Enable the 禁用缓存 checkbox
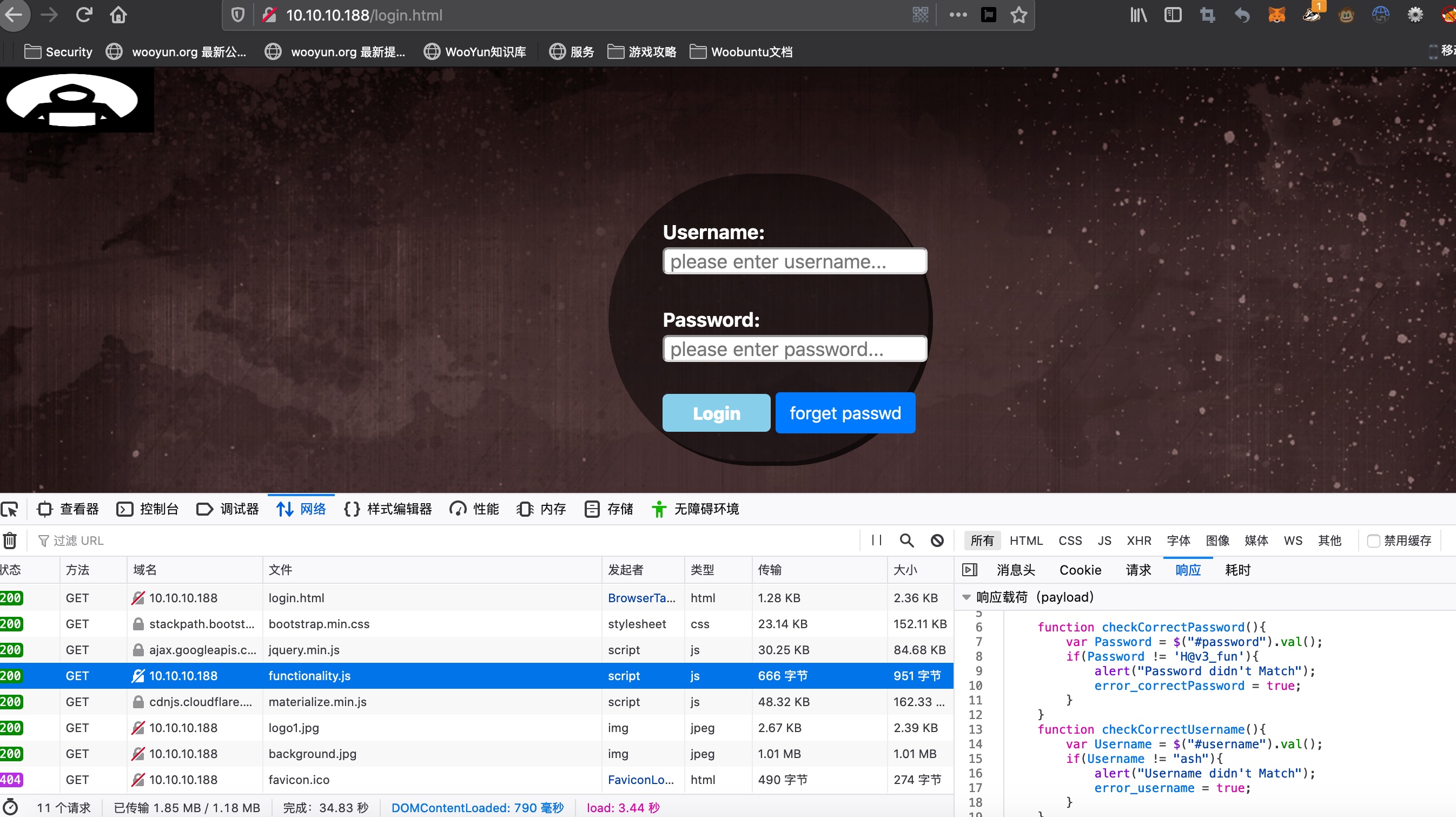This screenshot has height=817, width=1456. (1373, 541)
